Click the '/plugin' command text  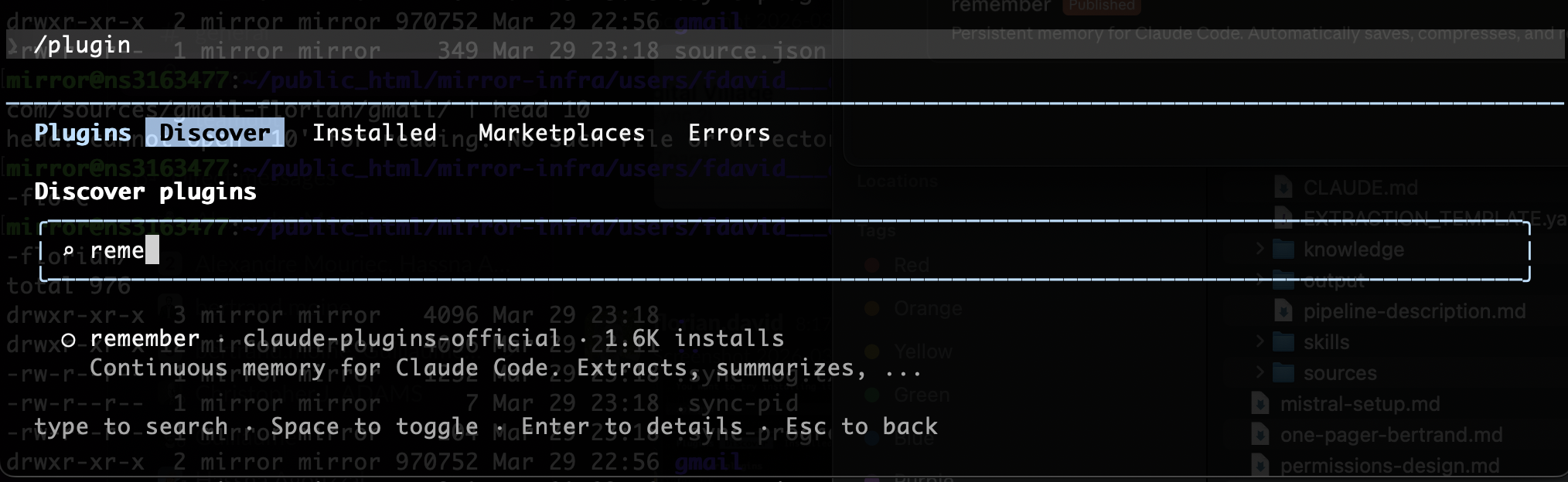(83, 45)
